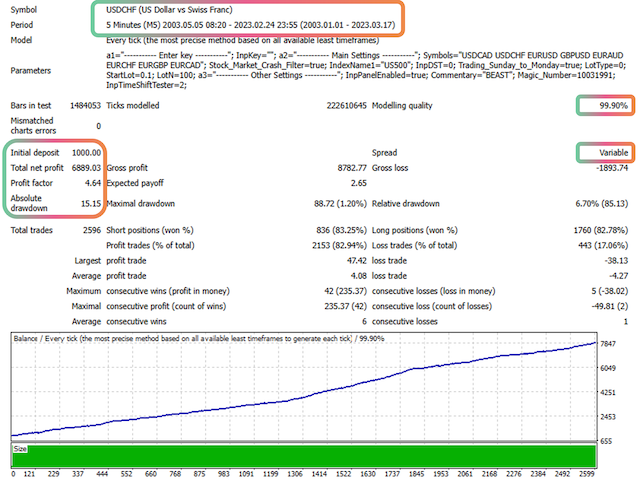Viewport: 640px width, 480px height.
Task: Select the Absolute drawdown 15.15 value
Action: (x=91, y=203)
